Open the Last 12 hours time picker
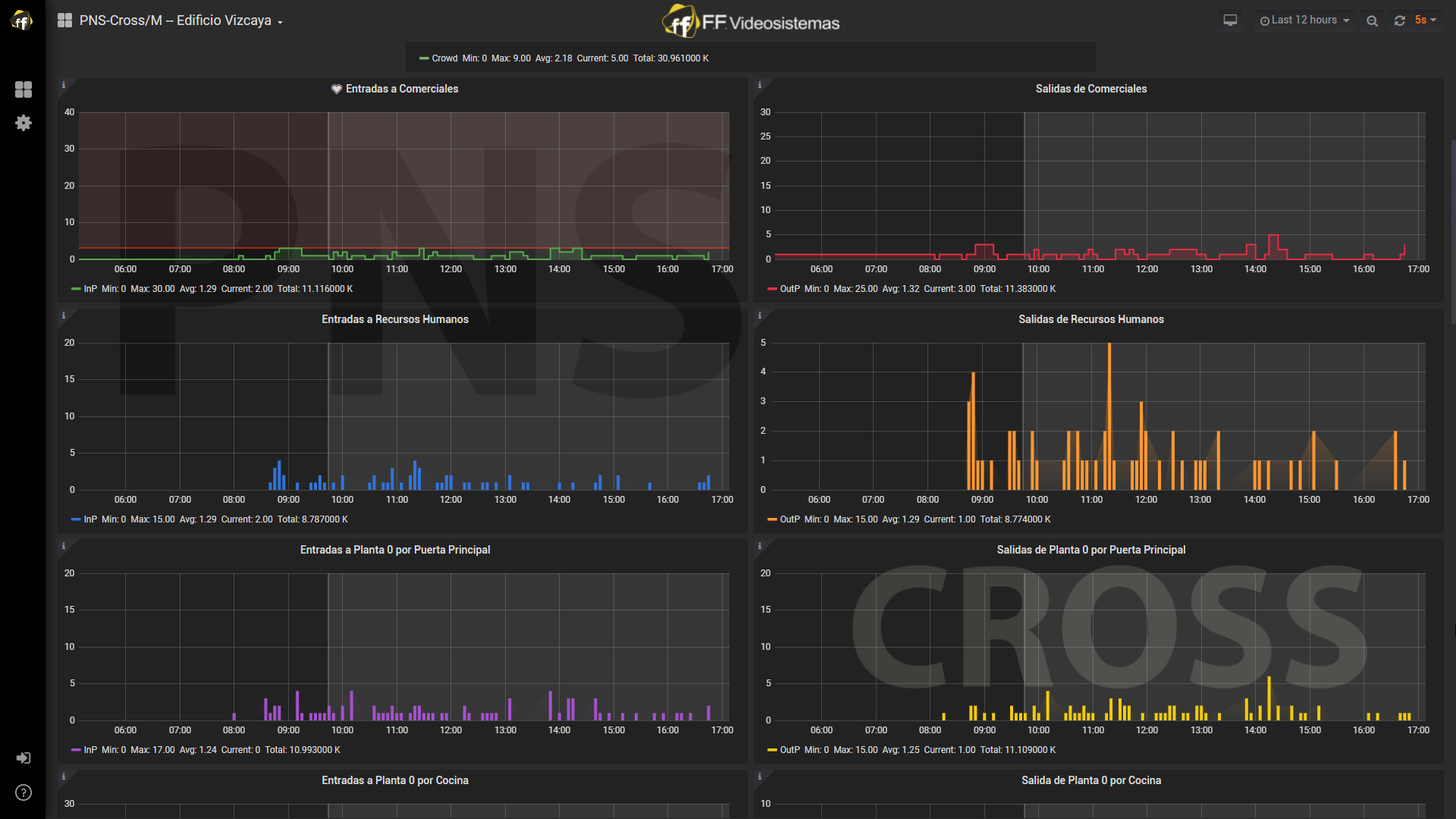This screenshot has height=819, width=1456. point(1304,20)
